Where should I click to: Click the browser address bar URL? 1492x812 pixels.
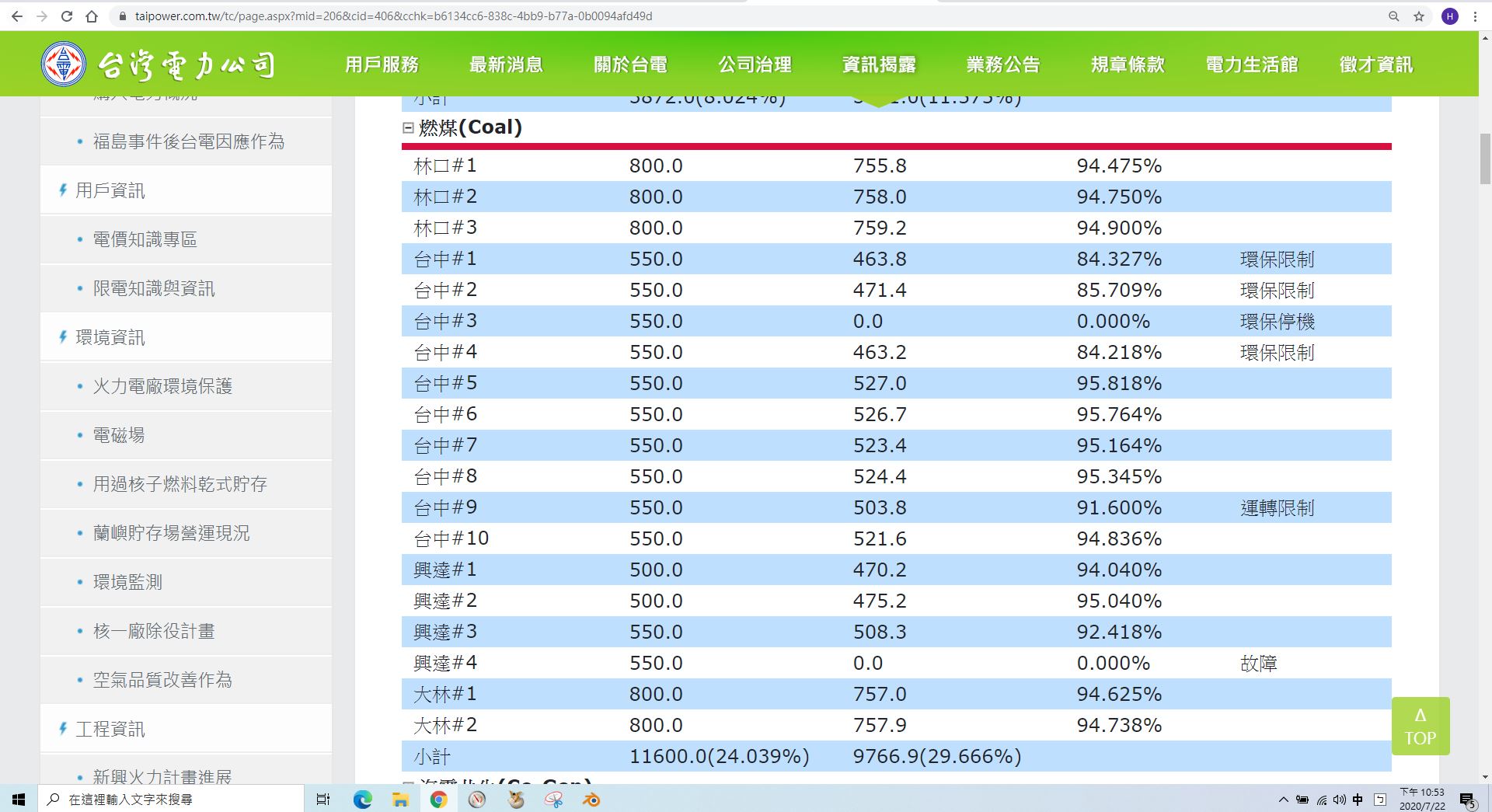point(393,16)
